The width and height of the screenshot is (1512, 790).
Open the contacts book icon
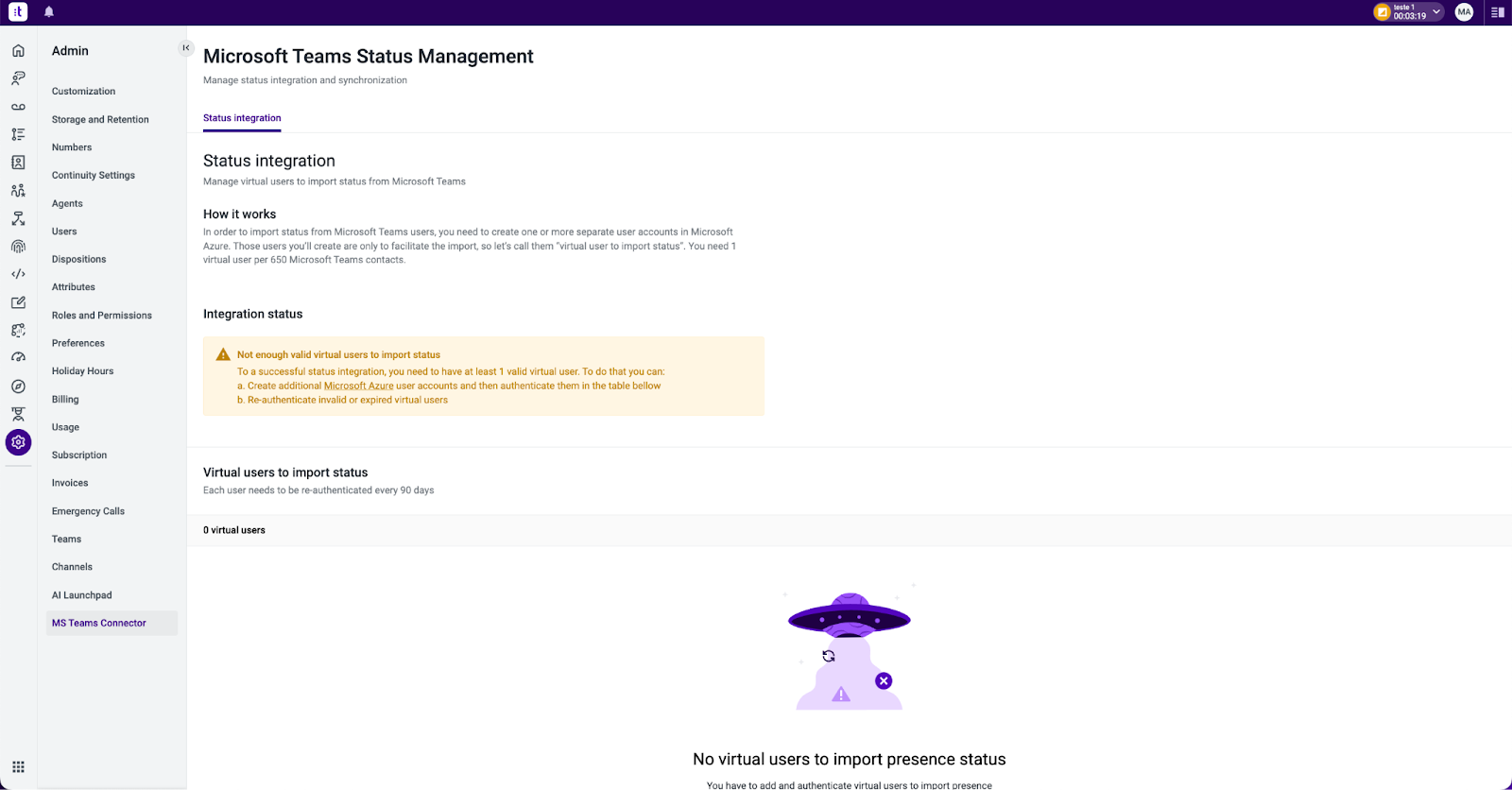[18, 163]
